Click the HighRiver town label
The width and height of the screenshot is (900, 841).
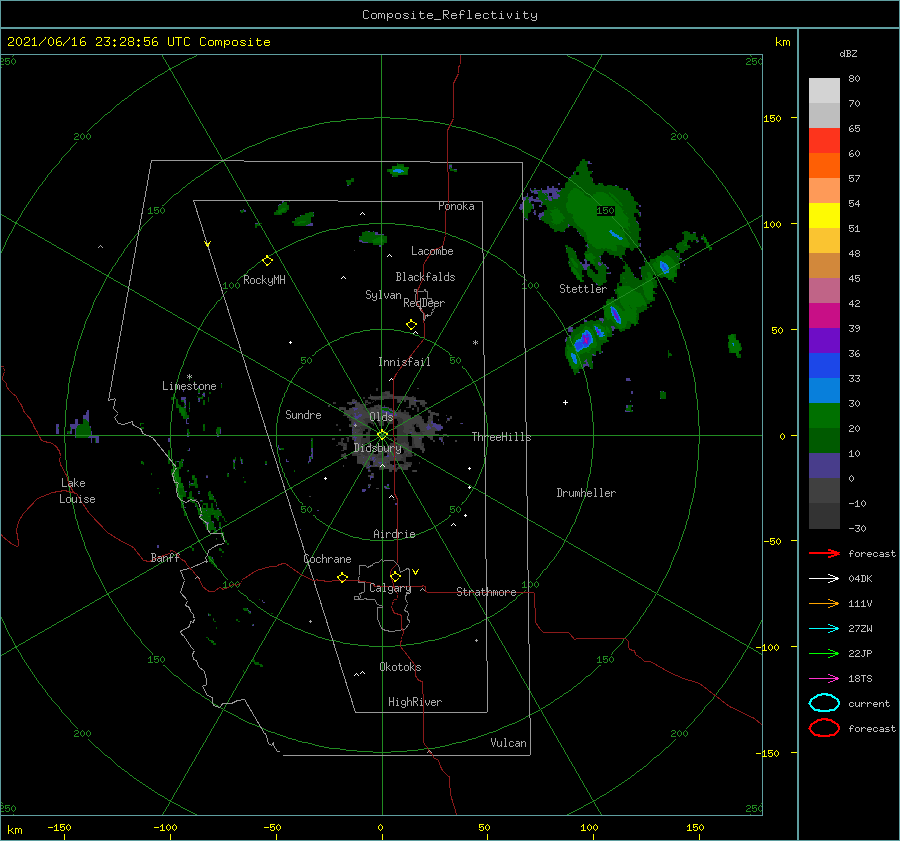click(414, 702)
